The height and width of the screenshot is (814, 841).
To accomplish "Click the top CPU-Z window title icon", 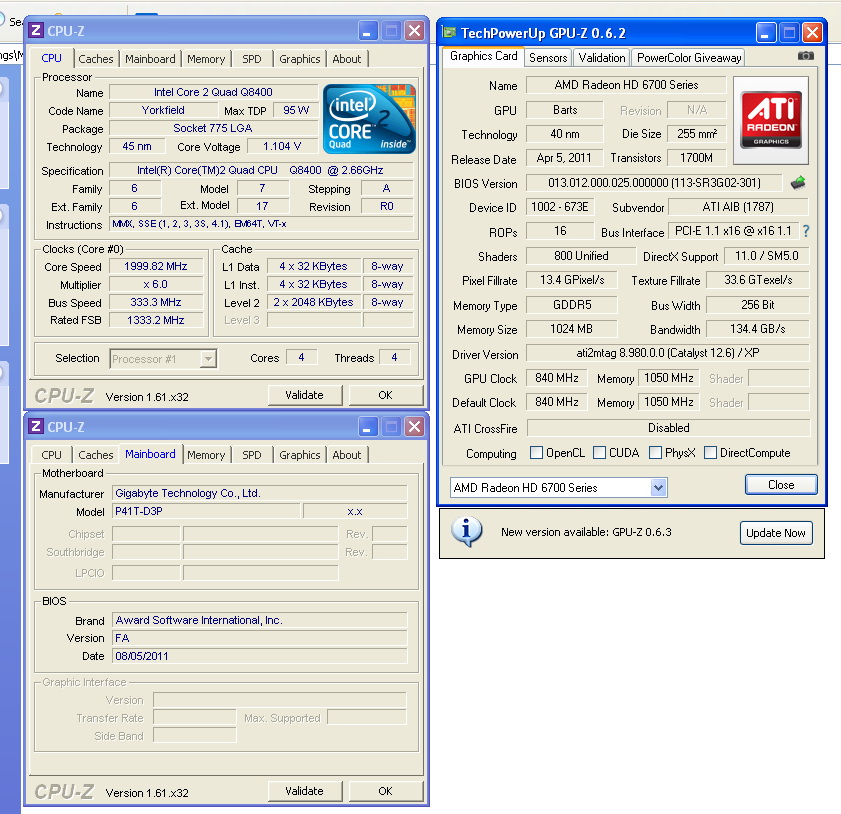I will 36,31.
